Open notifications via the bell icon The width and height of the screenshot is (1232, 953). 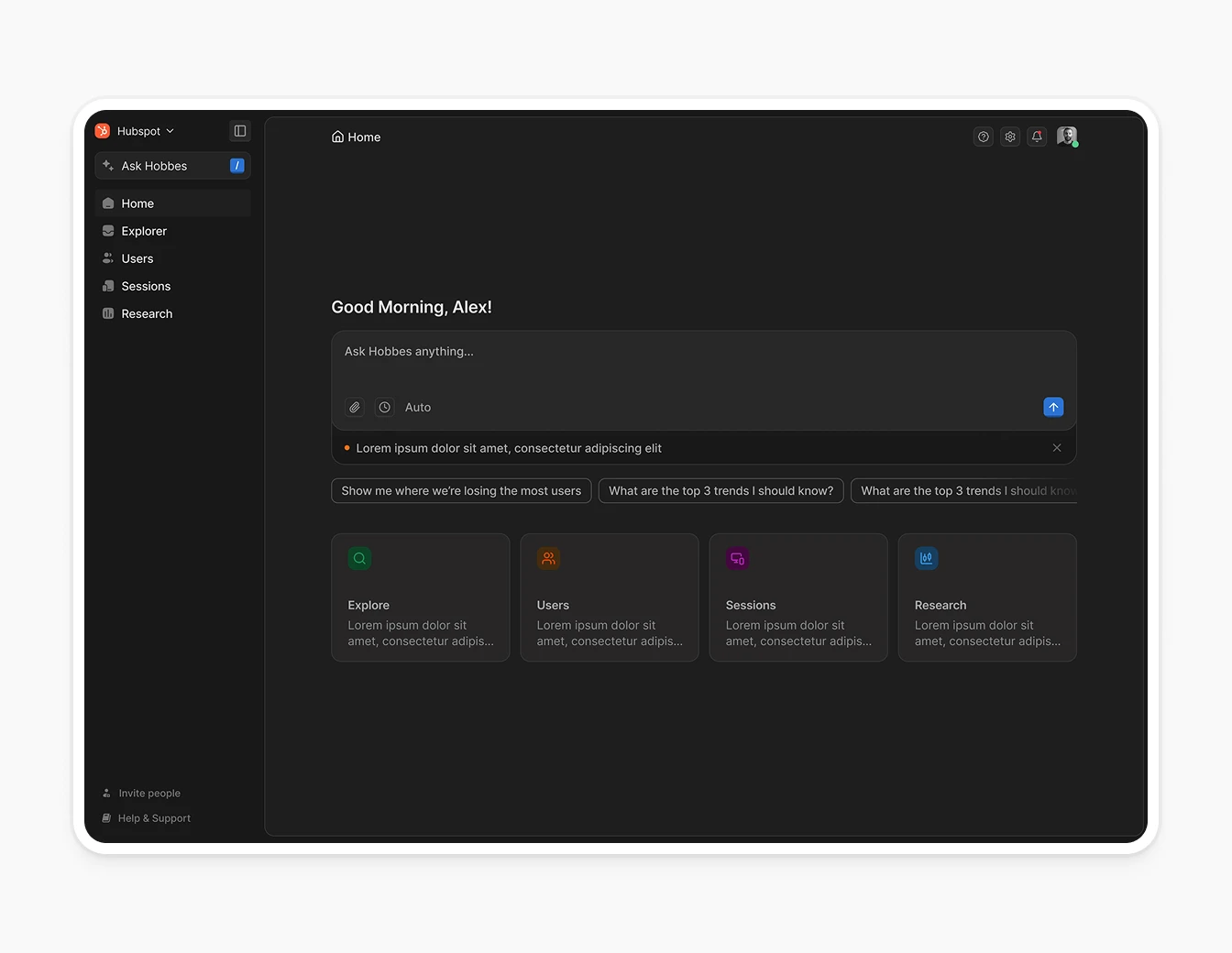pos(1036,136)
